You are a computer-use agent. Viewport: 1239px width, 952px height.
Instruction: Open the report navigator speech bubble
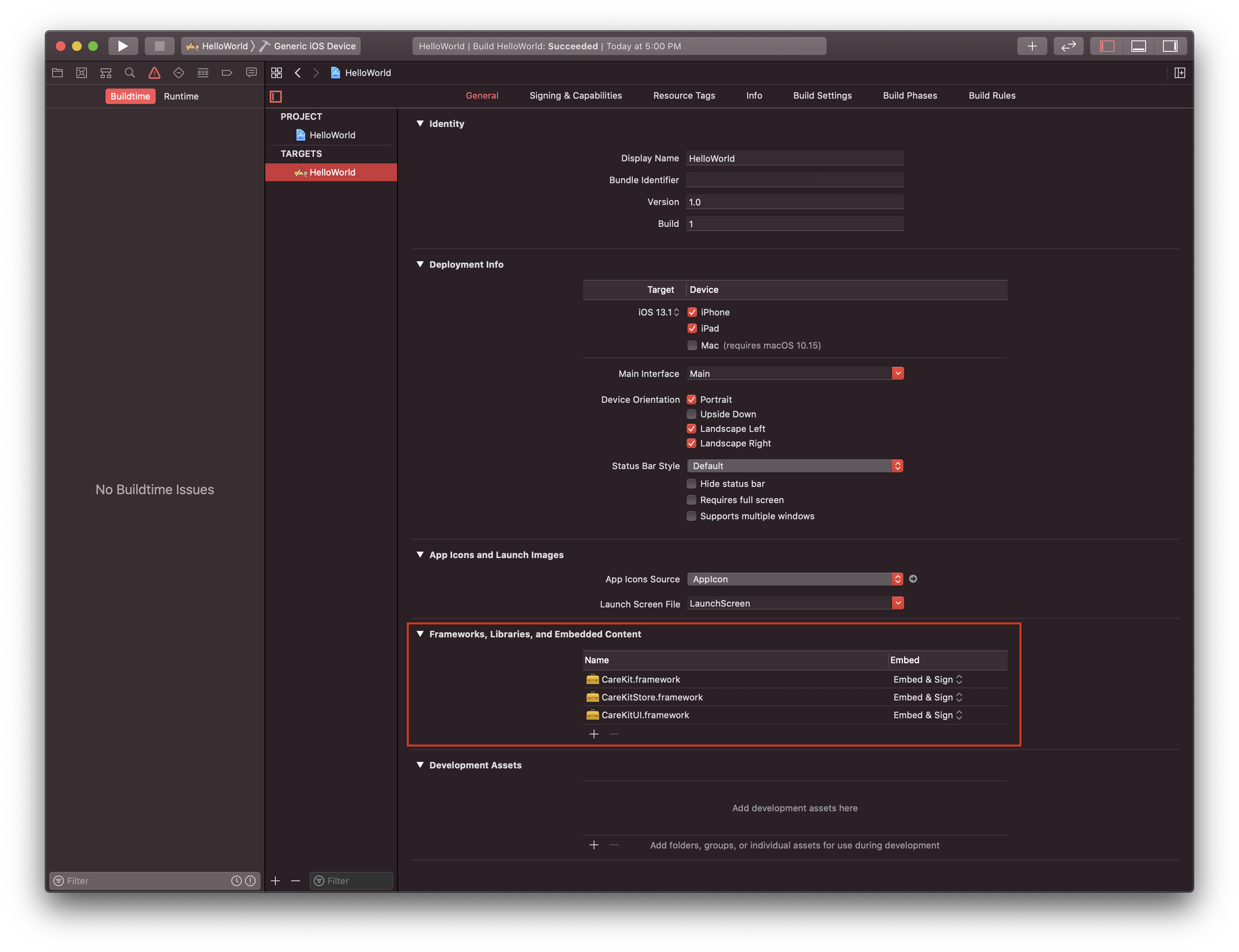(251, 72)
